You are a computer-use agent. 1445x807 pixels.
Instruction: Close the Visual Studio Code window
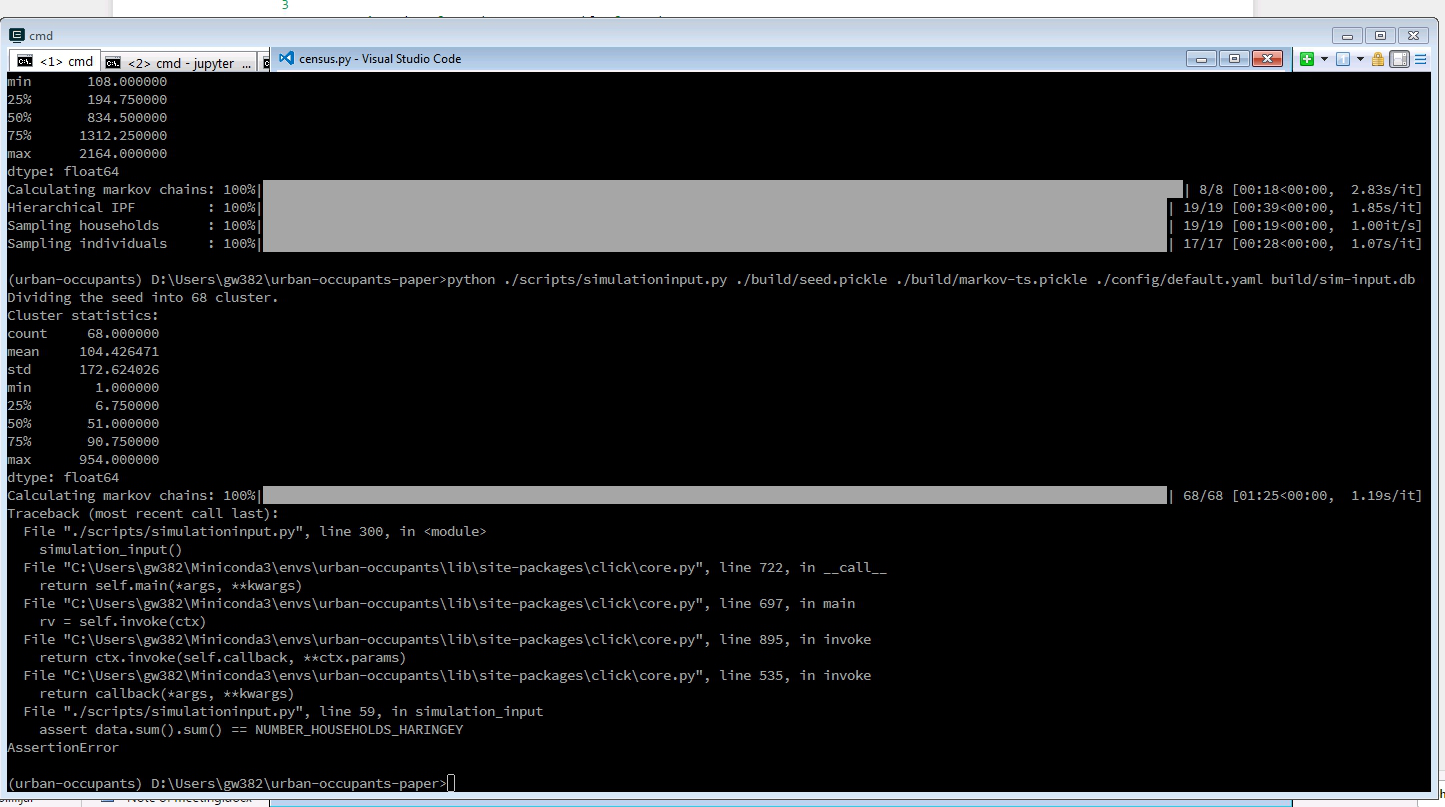point(1268,58)
